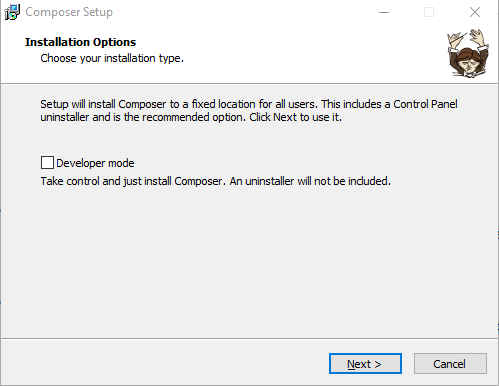Click the "An uninstaller will not be included" sentence
This screenshot has width=499, height=386.
pos(310,181)
